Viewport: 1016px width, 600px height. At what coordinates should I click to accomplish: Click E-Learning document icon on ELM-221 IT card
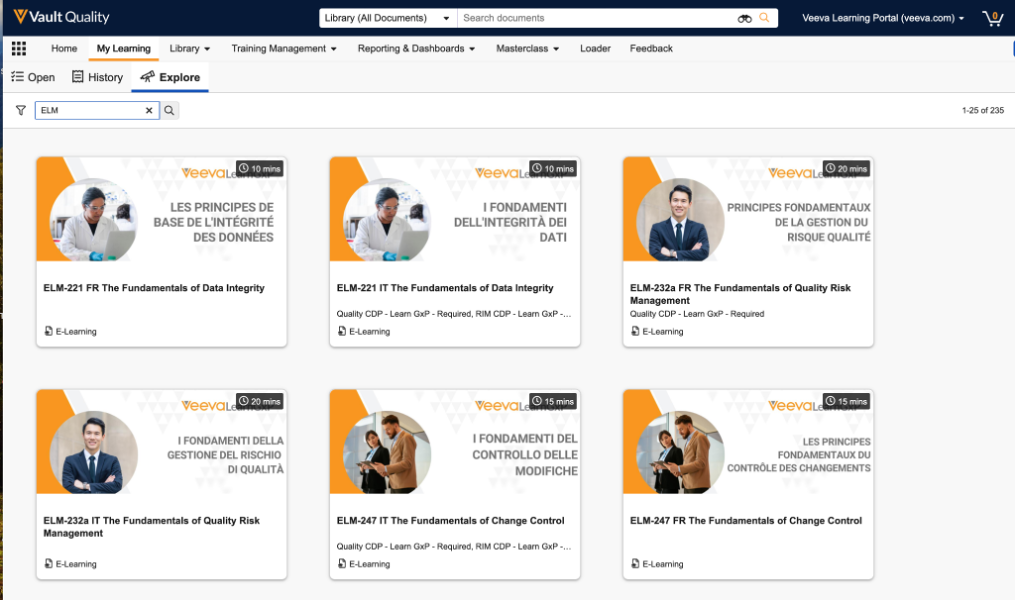342,331
